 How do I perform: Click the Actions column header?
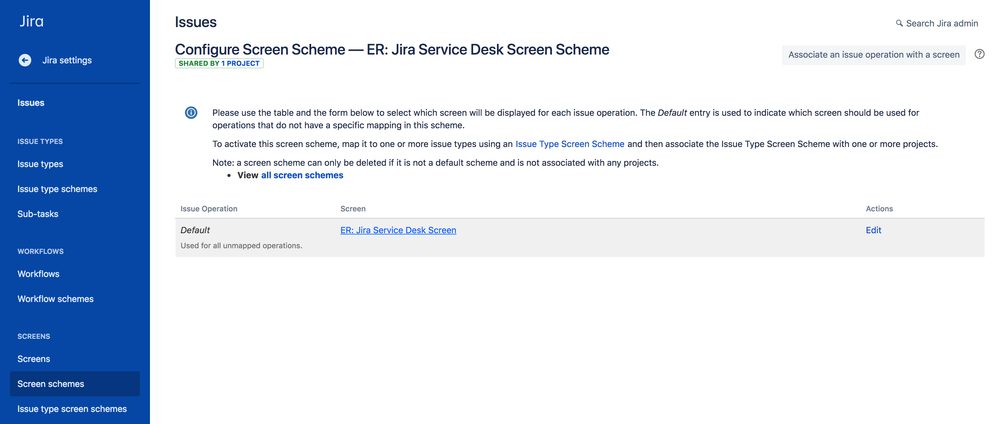click(879, 209)
